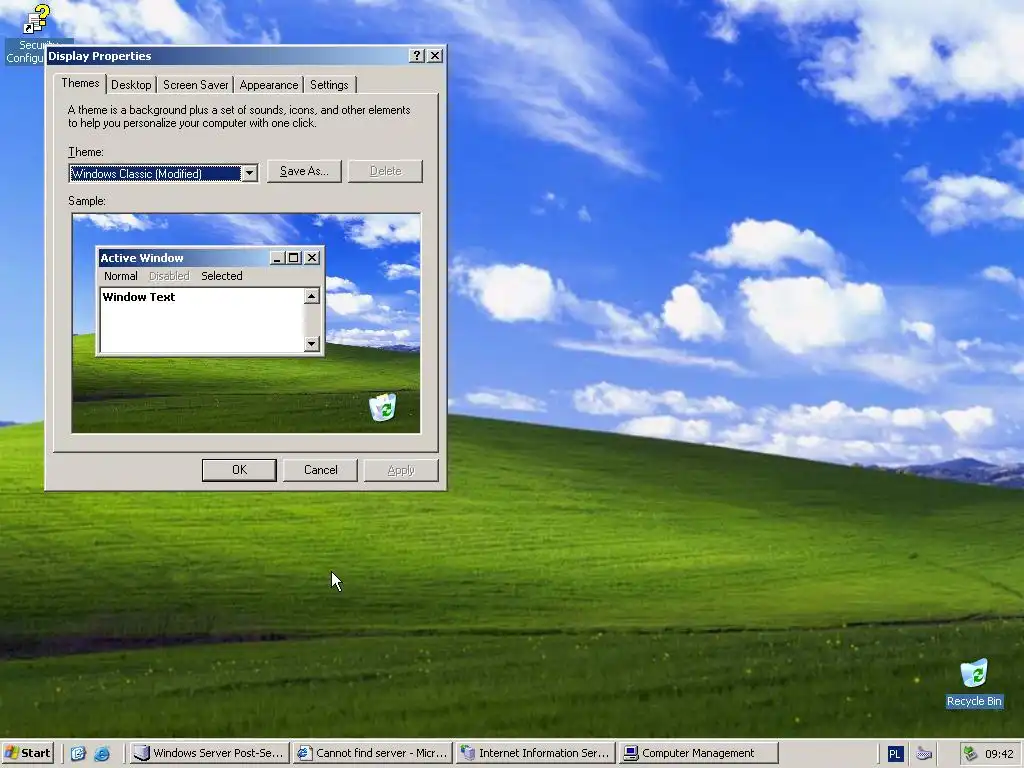Click the sample window maximize icon
The height and width of the screenshot is (768, 1024).
(x=294, y=258)
